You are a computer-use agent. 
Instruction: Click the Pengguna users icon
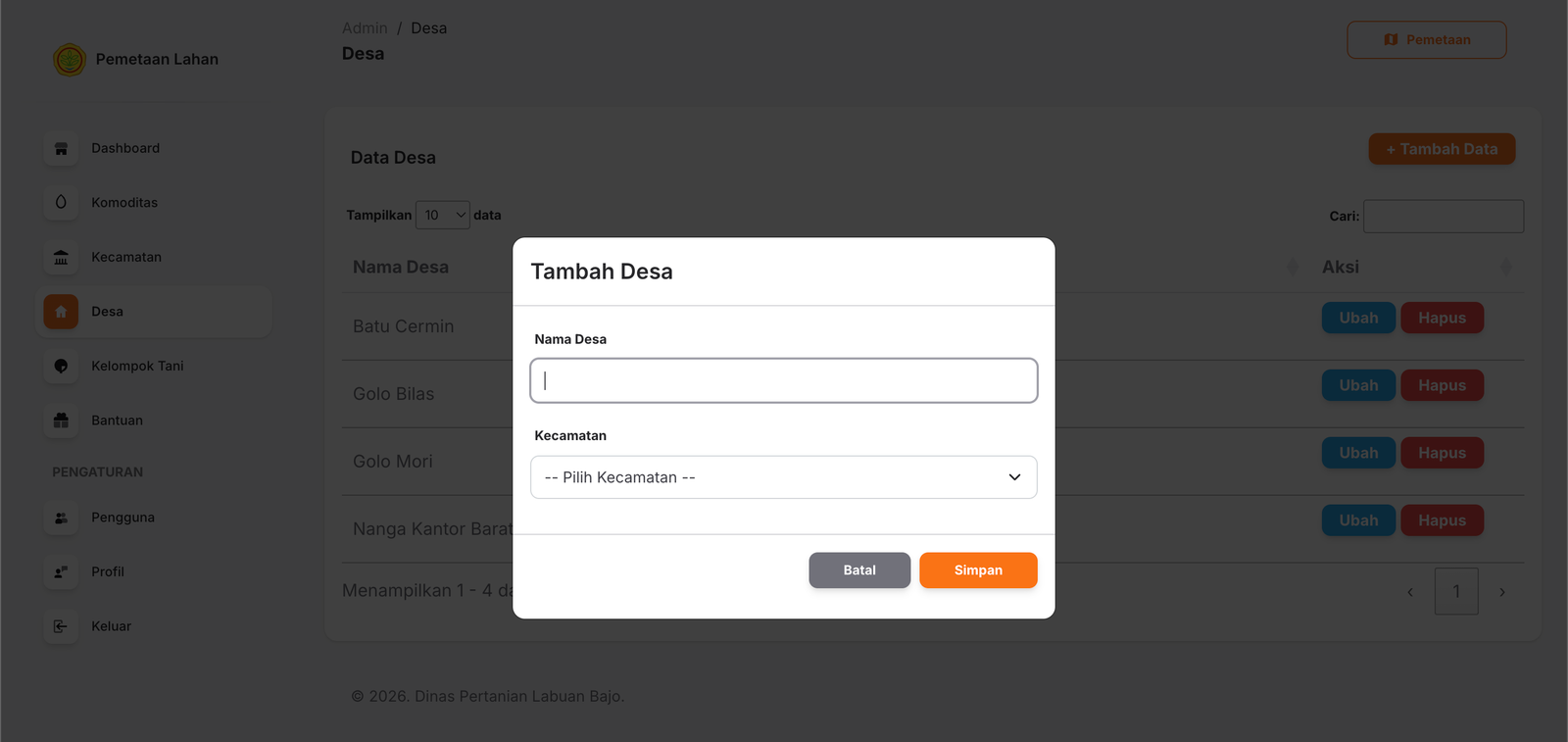61,518
